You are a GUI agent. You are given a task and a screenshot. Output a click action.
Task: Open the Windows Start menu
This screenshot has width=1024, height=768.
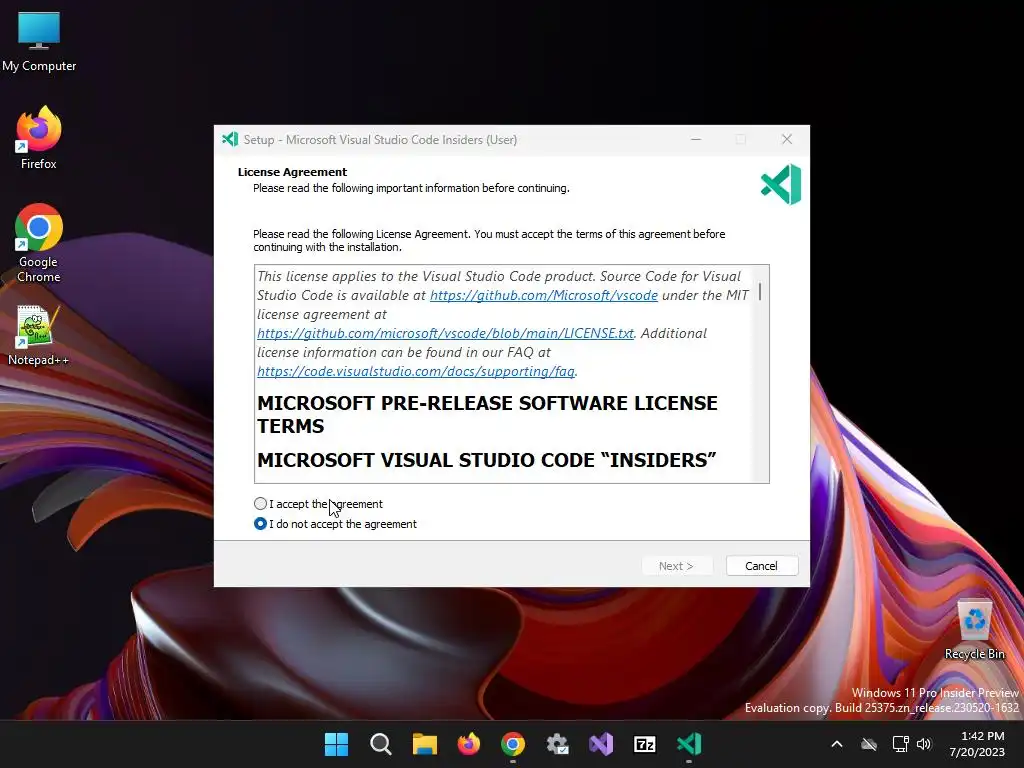pyautogui.click(x=336, y=744)
